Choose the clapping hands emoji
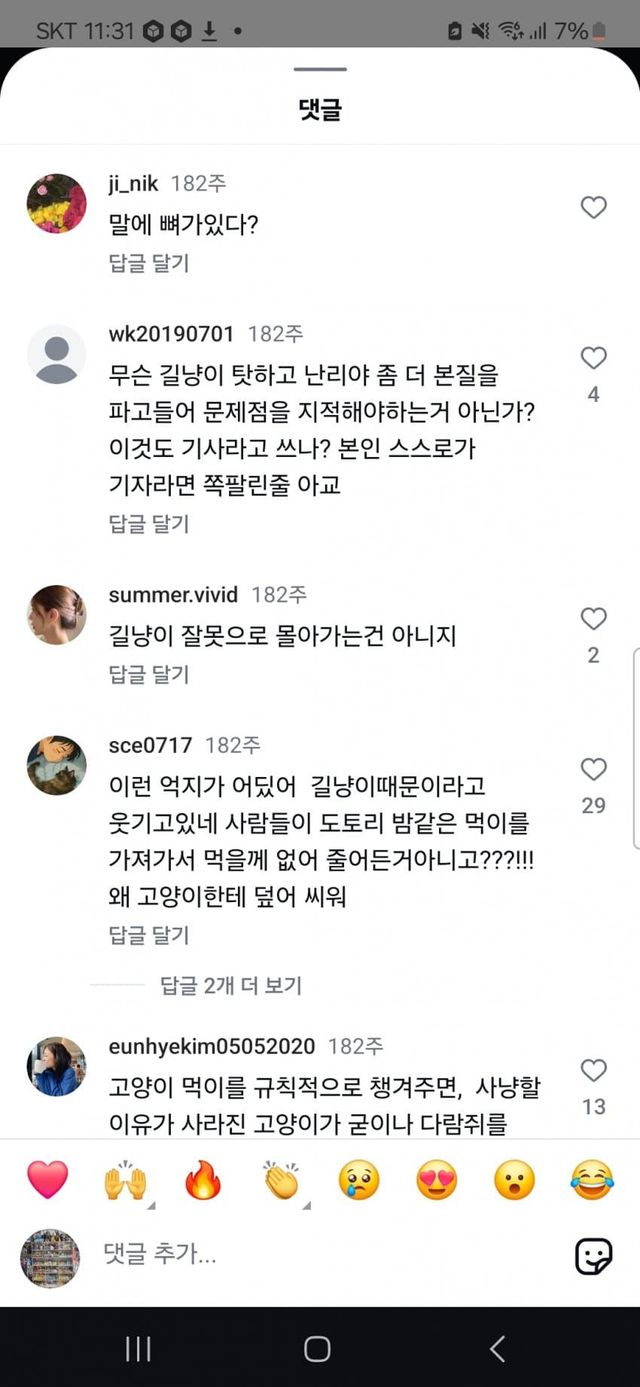 click(x=281, y=1180)
